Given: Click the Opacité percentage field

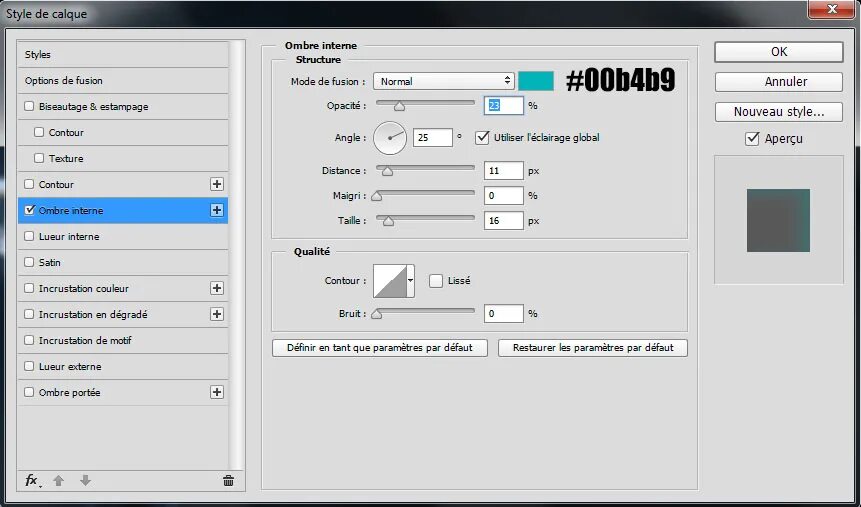Looking at the screenshot, I should tap(504, 105).
